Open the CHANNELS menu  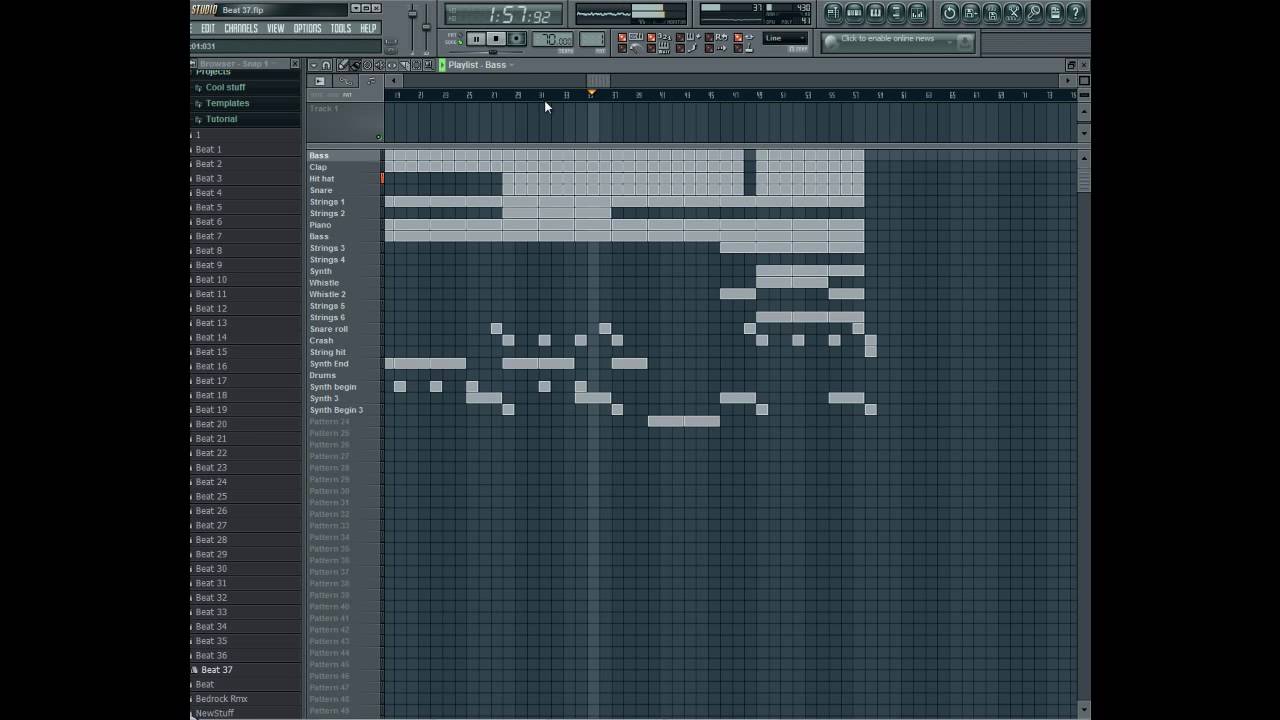241,28
